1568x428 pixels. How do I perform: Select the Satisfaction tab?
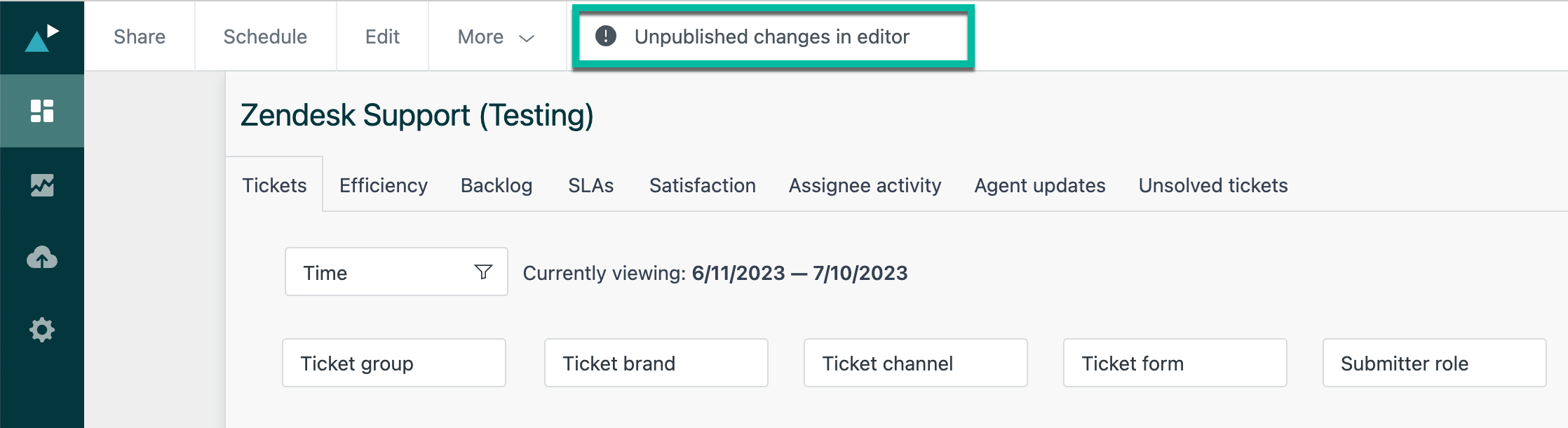(702, 185)
